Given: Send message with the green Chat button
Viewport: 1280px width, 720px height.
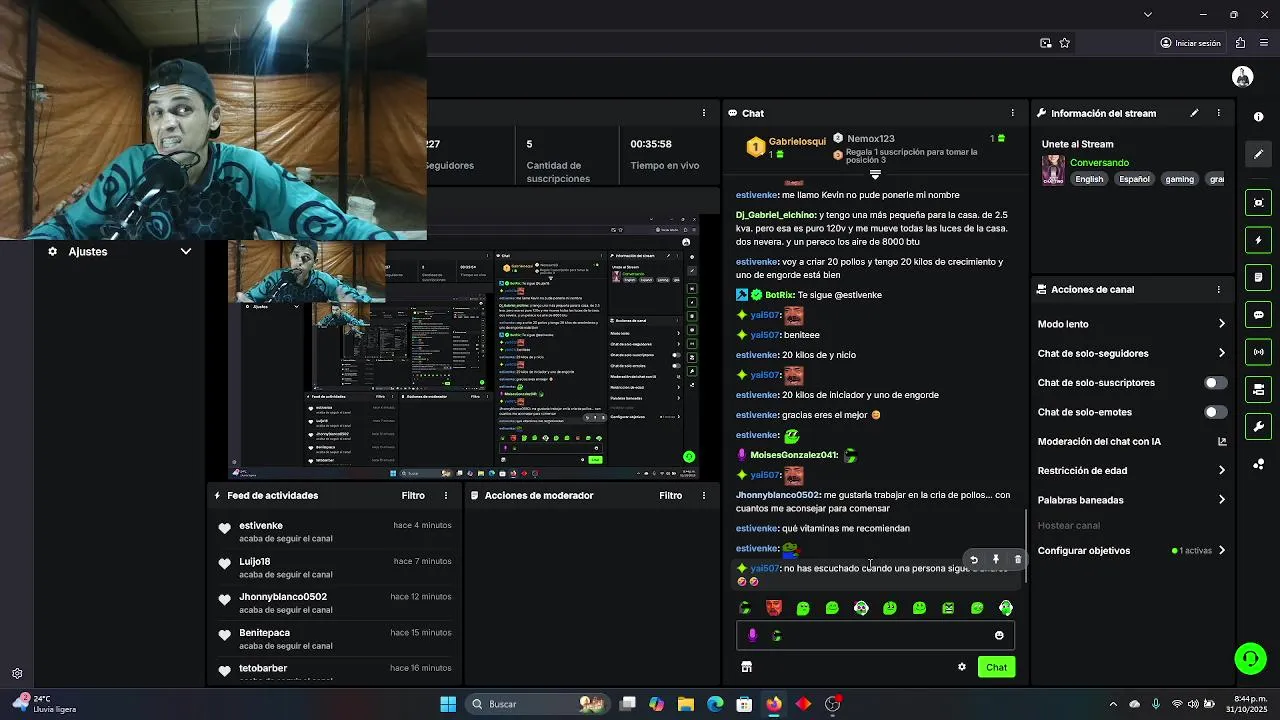Looking at the screenshot, I should (996, 667).
